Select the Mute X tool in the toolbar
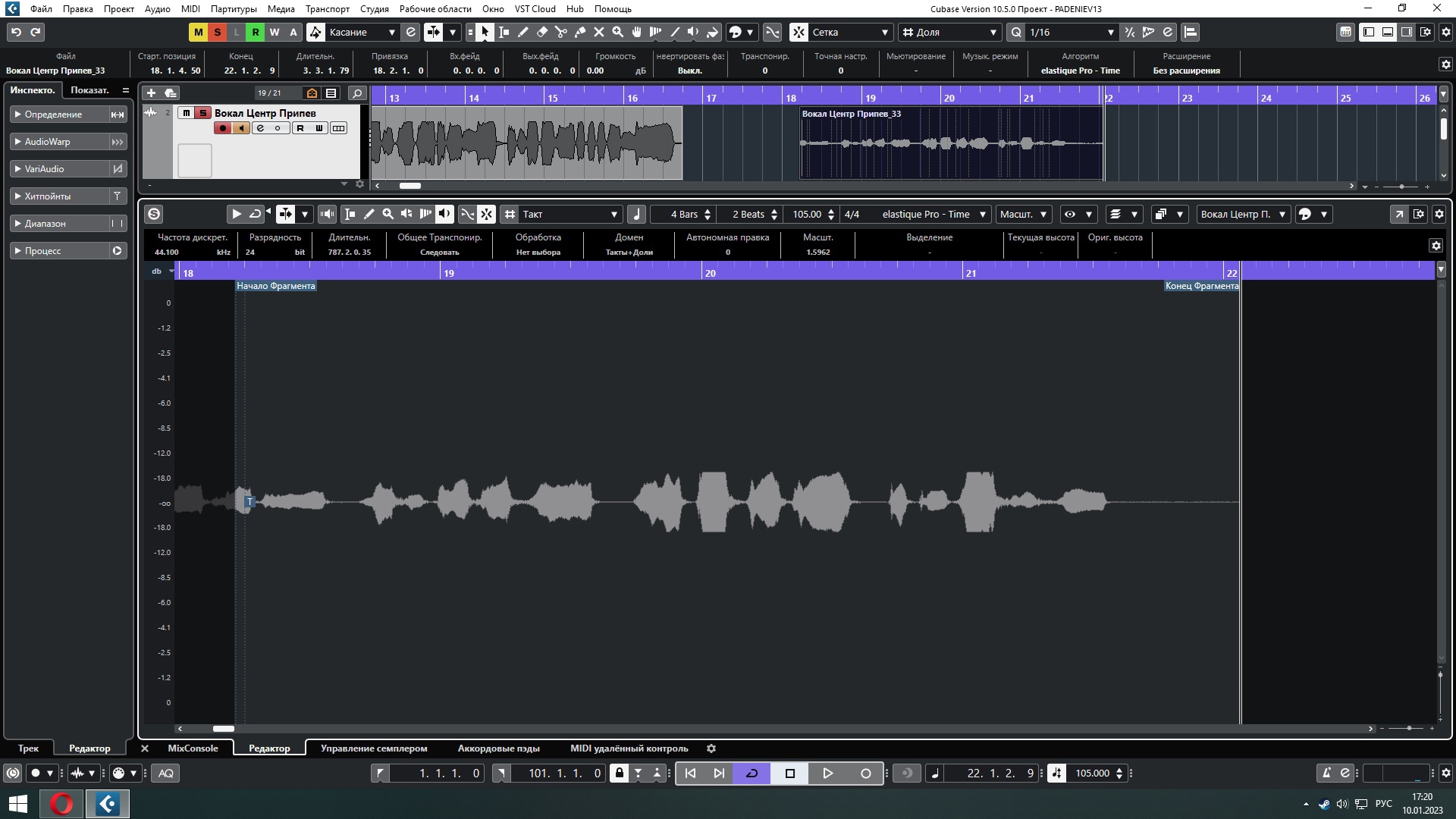Screen dimensions: 1456x819 [598, 32]
